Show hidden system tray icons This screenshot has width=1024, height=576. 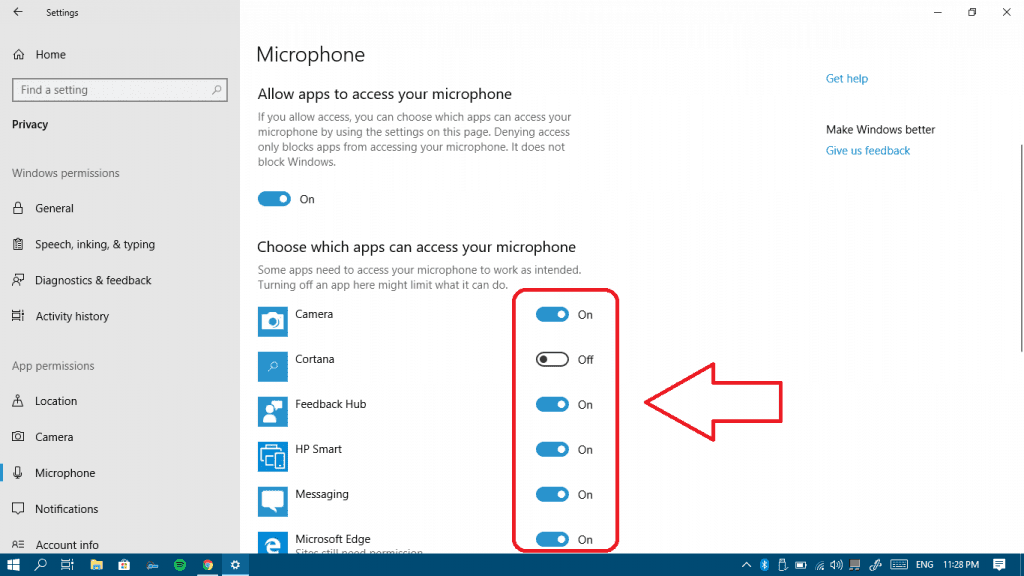coord(746,565)
